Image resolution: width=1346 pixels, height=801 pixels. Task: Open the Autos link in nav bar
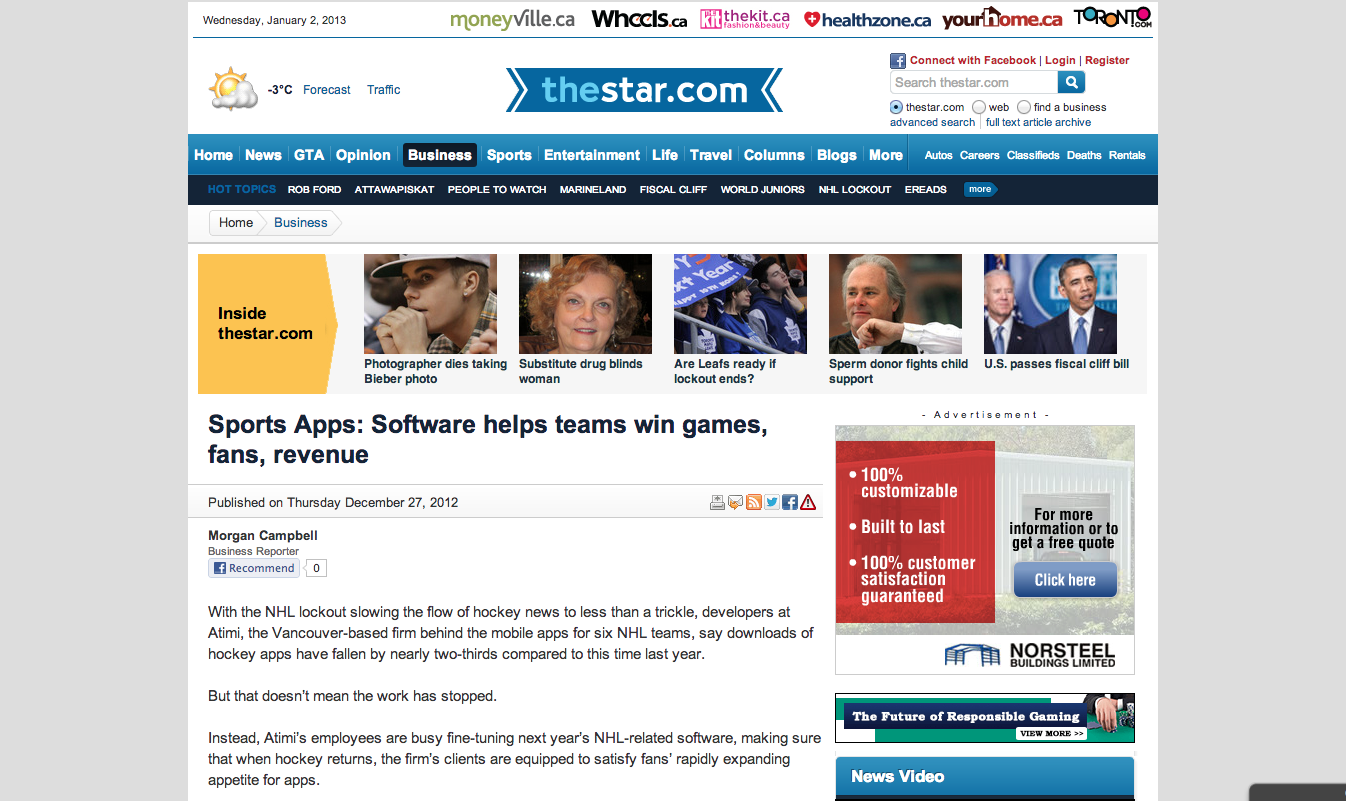[938, 155]
